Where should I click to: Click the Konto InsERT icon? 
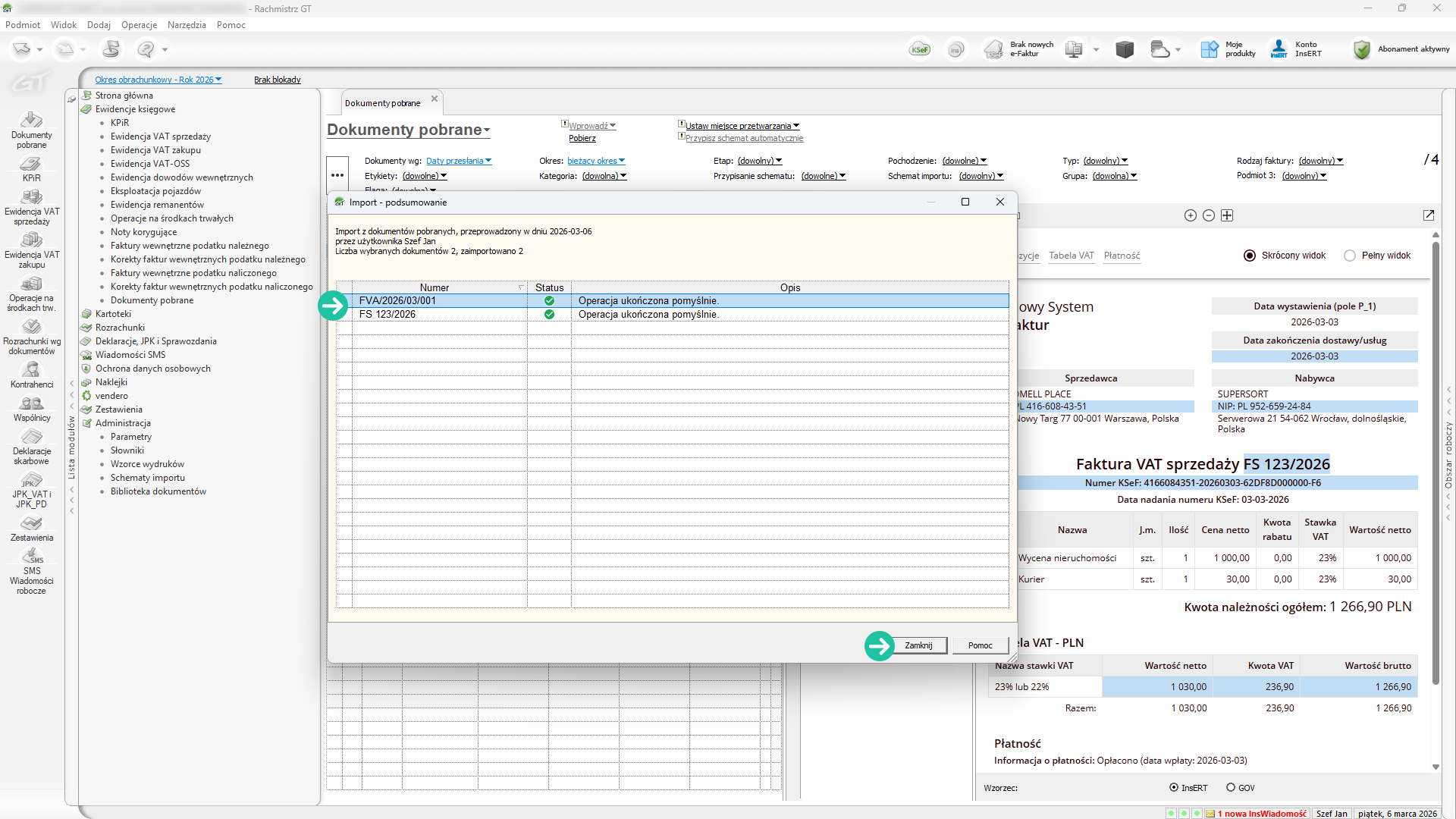click(x=1279, y=49)
